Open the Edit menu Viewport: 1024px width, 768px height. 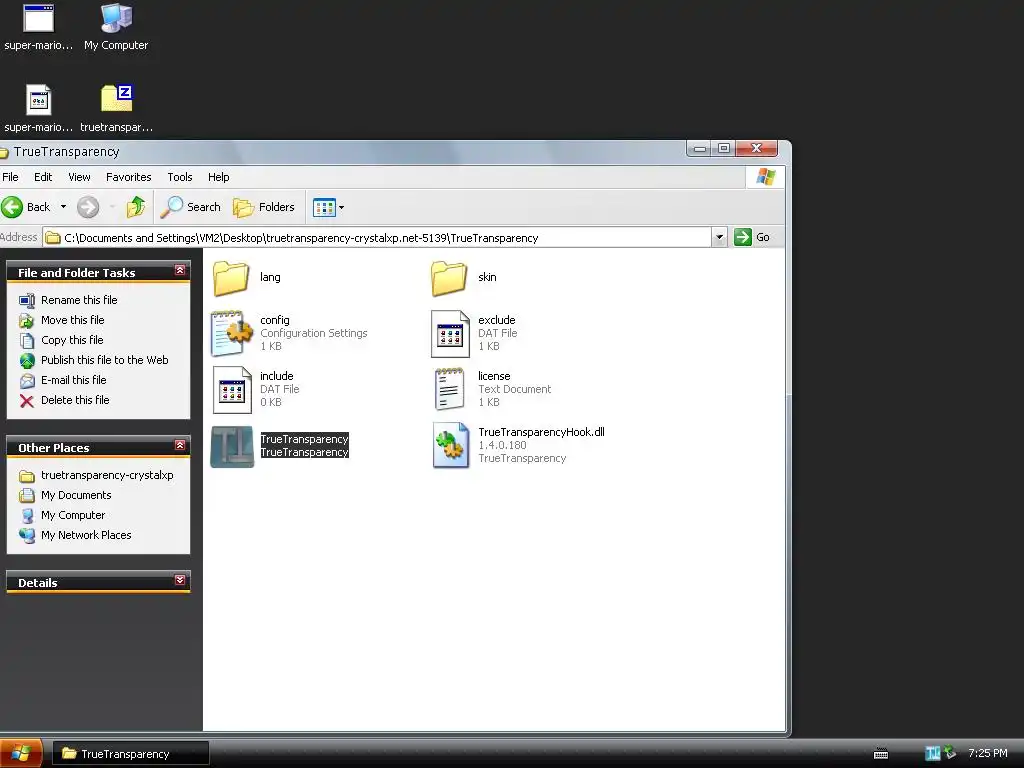43,177
